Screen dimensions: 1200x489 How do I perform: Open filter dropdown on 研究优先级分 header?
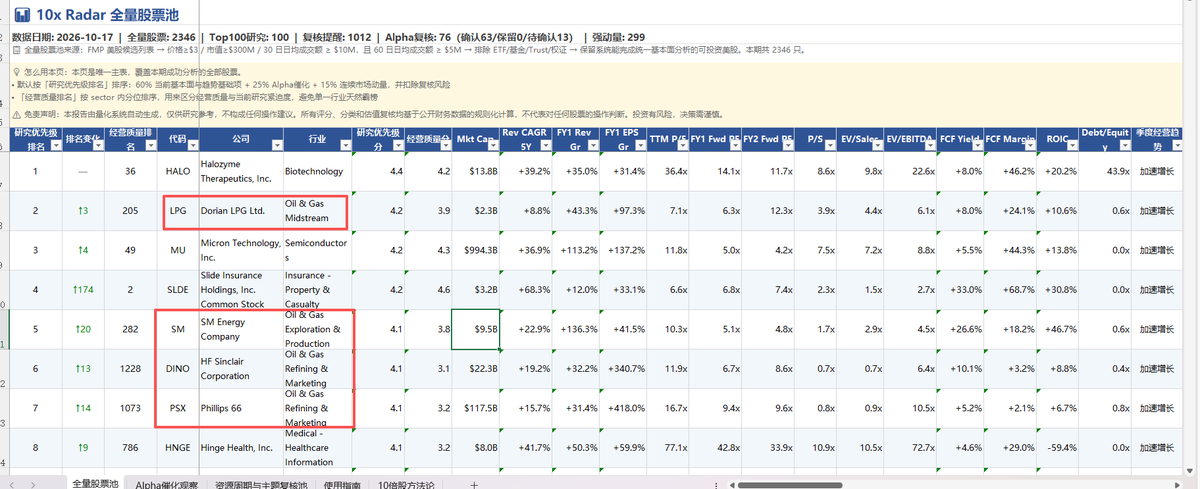[x=398, y=145]
